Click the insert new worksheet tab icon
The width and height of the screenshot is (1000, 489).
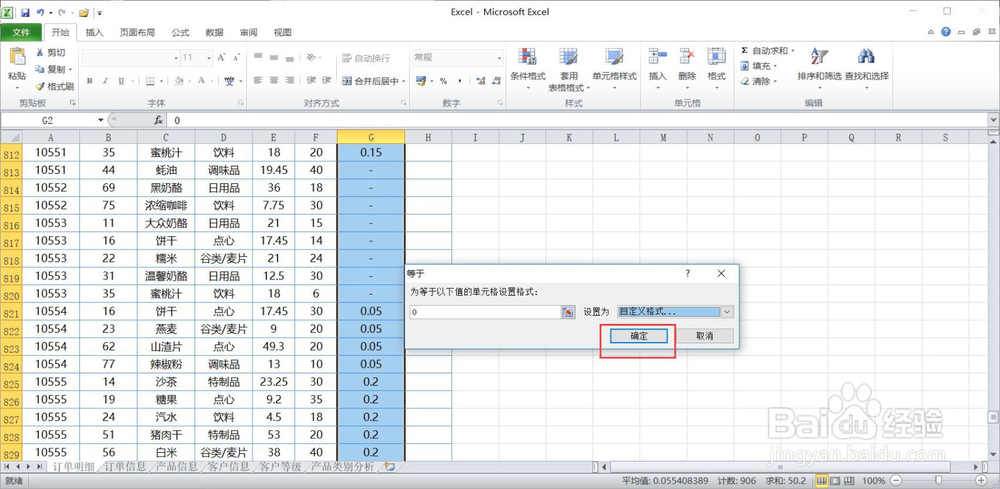tap(388, 467)
